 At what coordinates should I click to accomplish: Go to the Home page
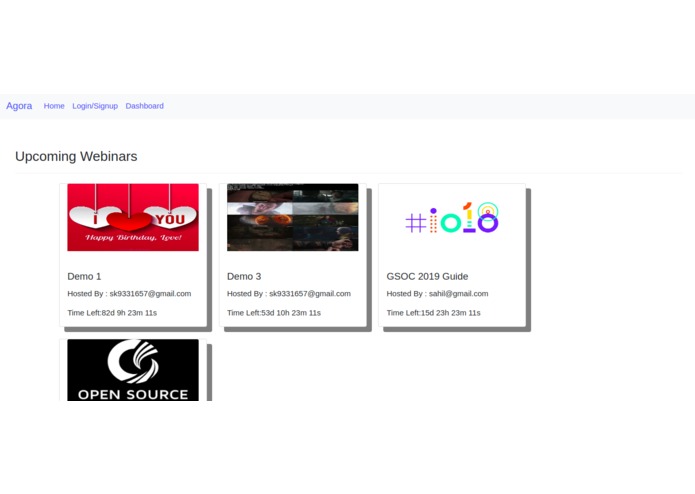[54, 106]
